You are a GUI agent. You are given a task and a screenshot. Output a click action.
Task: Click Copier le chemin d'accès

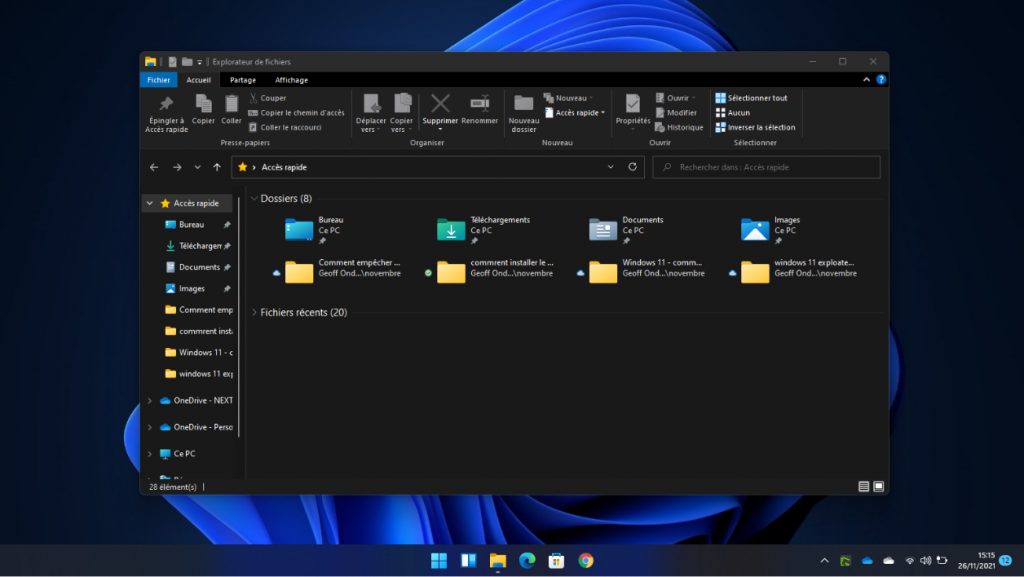pyautogui.click(x=301, y=113)
